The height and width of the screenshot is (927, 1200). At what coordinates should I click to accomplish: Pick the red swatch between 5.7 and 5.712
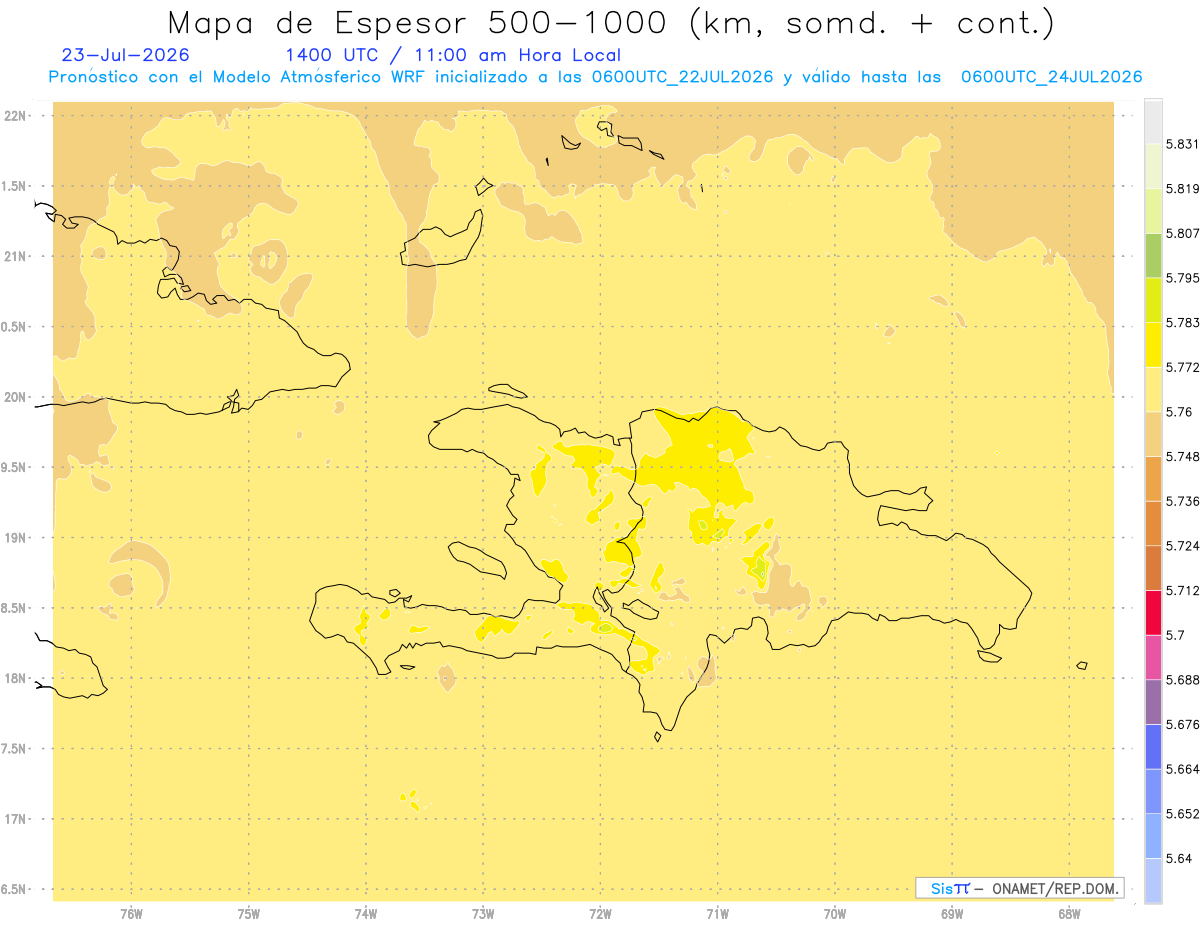click(x=1153, y=613)
